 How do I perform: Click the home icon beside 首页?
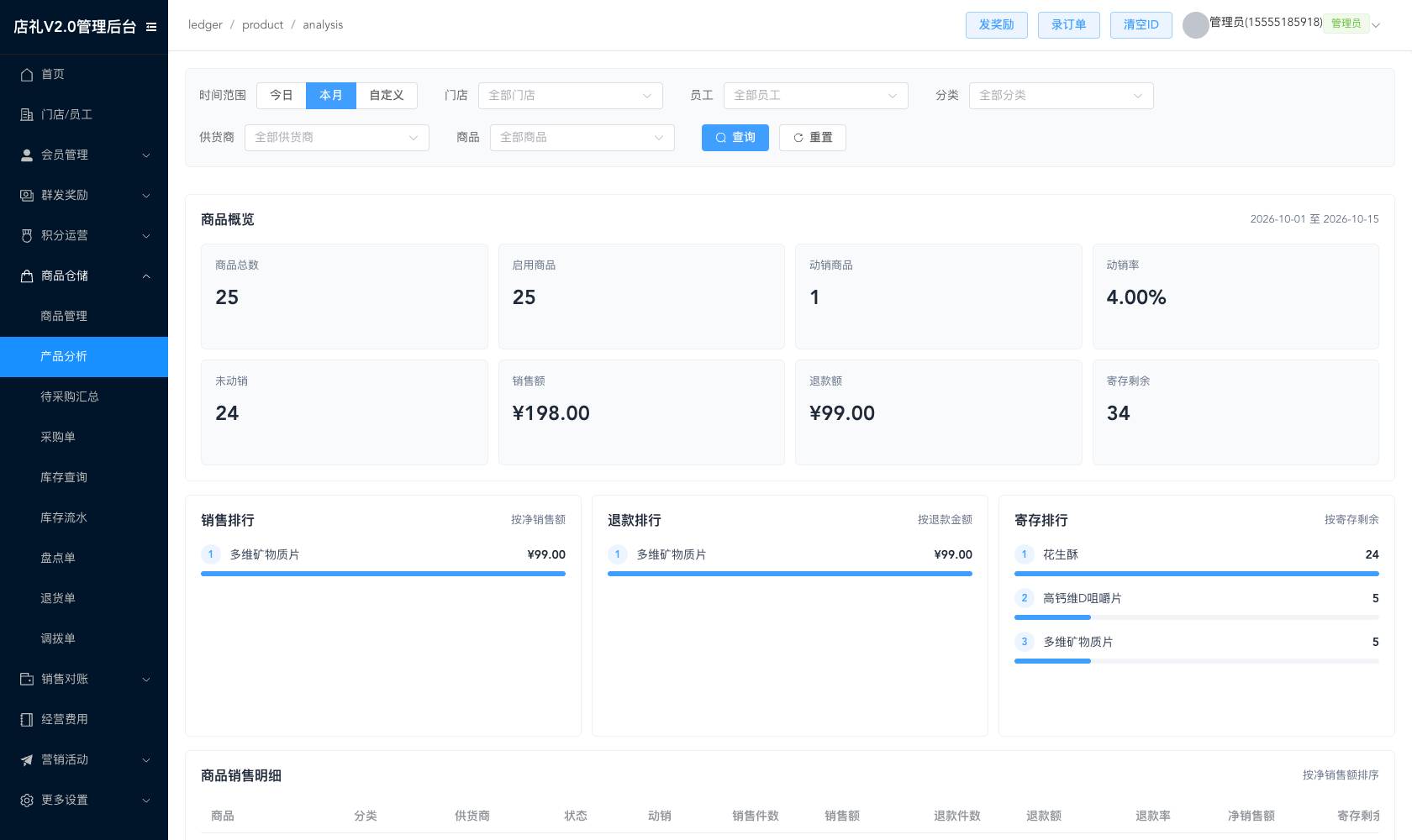(27, 75)
